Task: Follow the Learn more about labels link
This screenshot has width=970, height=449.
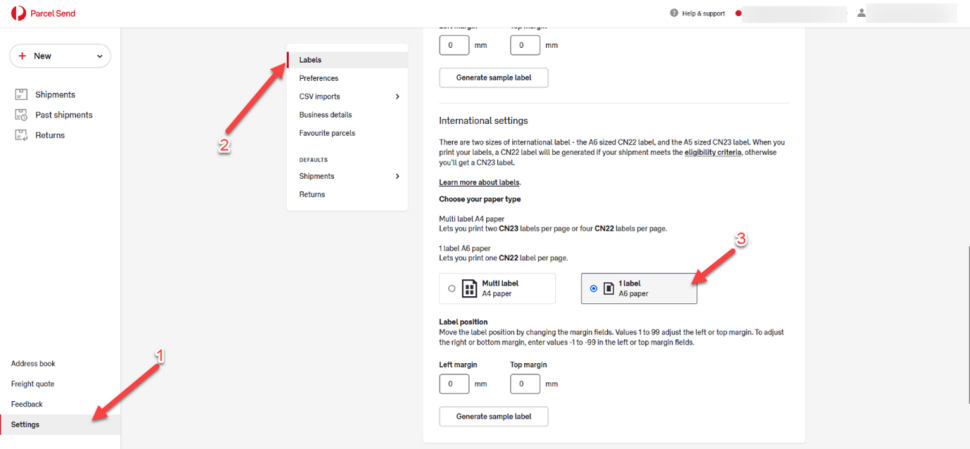Action: [479, 182]
